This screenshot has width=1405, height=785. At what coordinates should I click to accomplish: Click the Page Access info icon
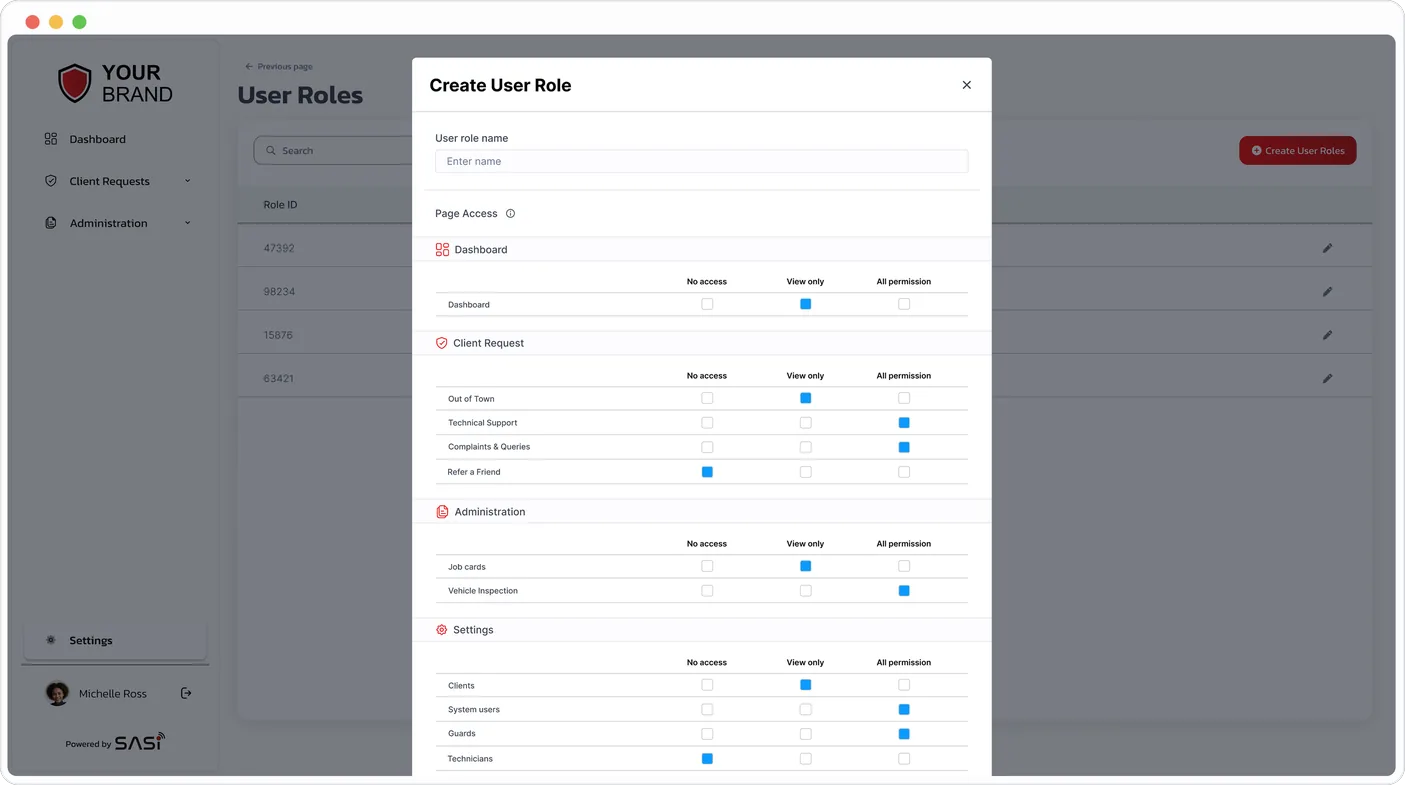tap(510, 214)
